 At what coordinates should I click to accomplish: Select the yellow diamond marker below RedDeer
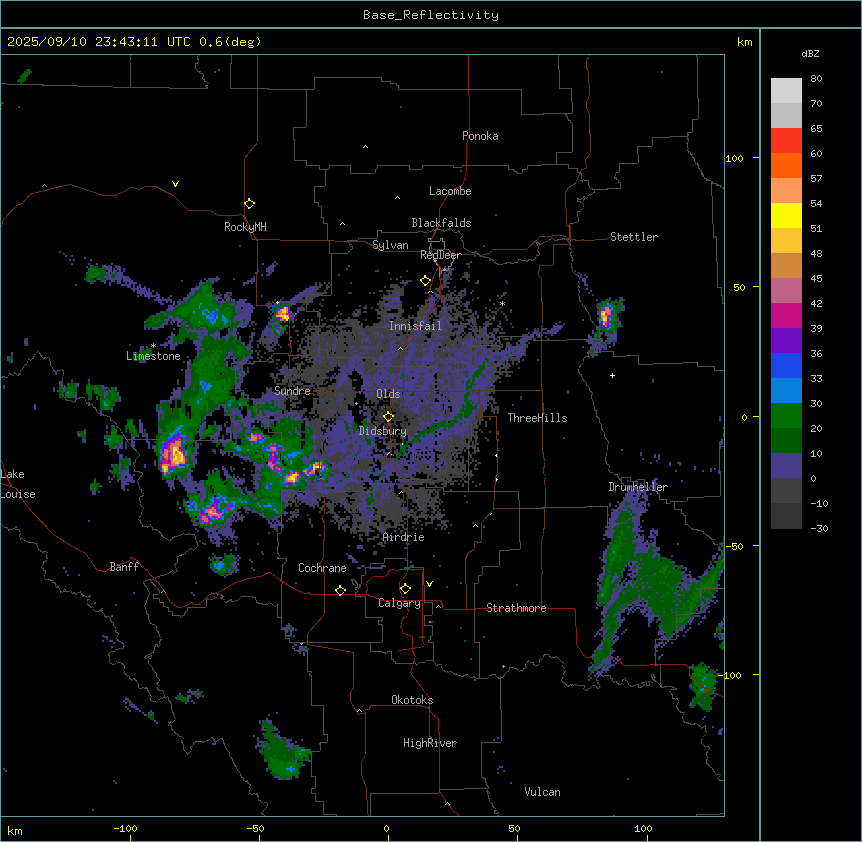click(x=426, y=281)
